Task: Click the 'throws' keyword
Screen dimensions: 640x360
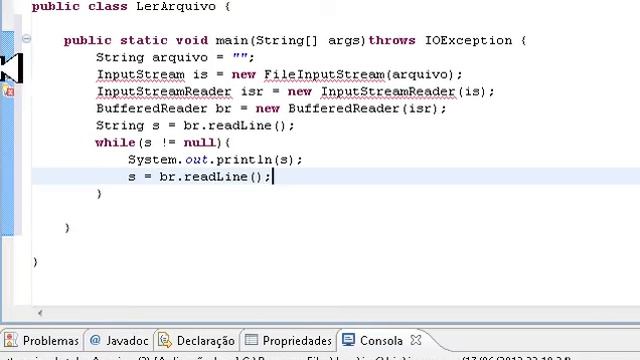Action: click(x=392, y=40)
